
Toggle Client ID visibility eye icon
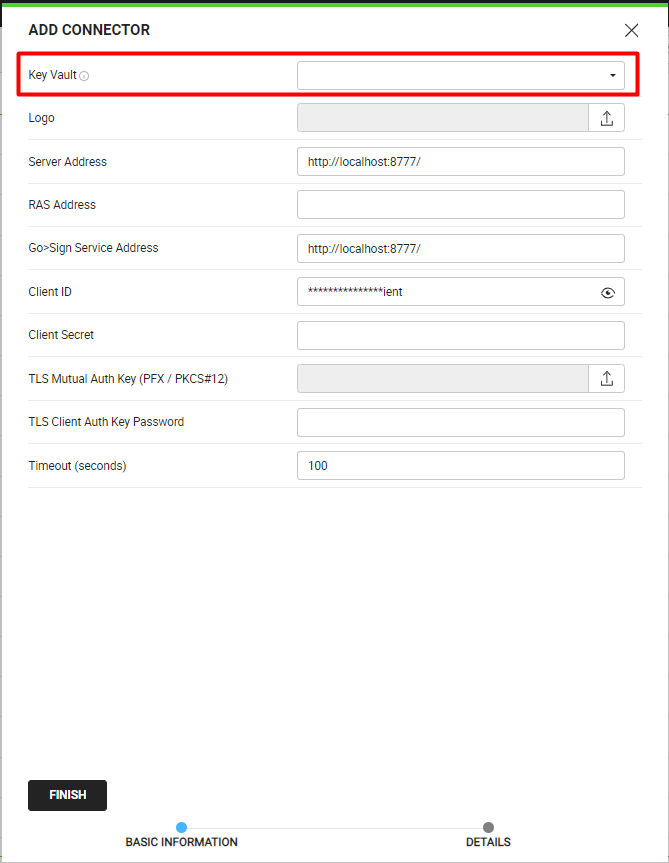click(607, 293)
